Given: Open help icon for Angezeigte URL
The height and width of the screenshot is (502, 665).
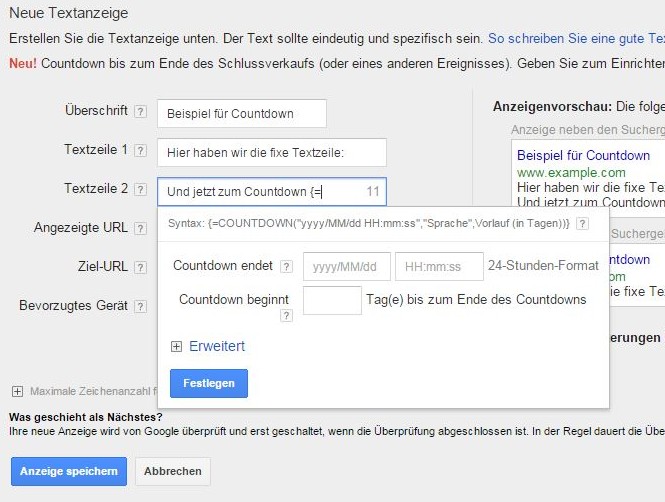Looking at the screenshot, I should click(140, 228).
